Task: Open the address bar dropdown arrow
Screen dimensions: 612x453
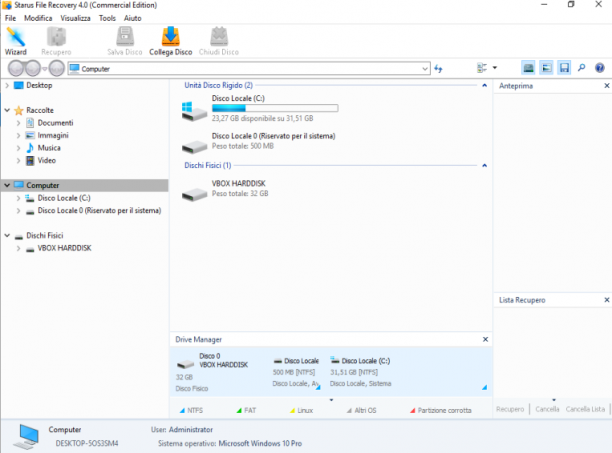Action: click(425, 69)
